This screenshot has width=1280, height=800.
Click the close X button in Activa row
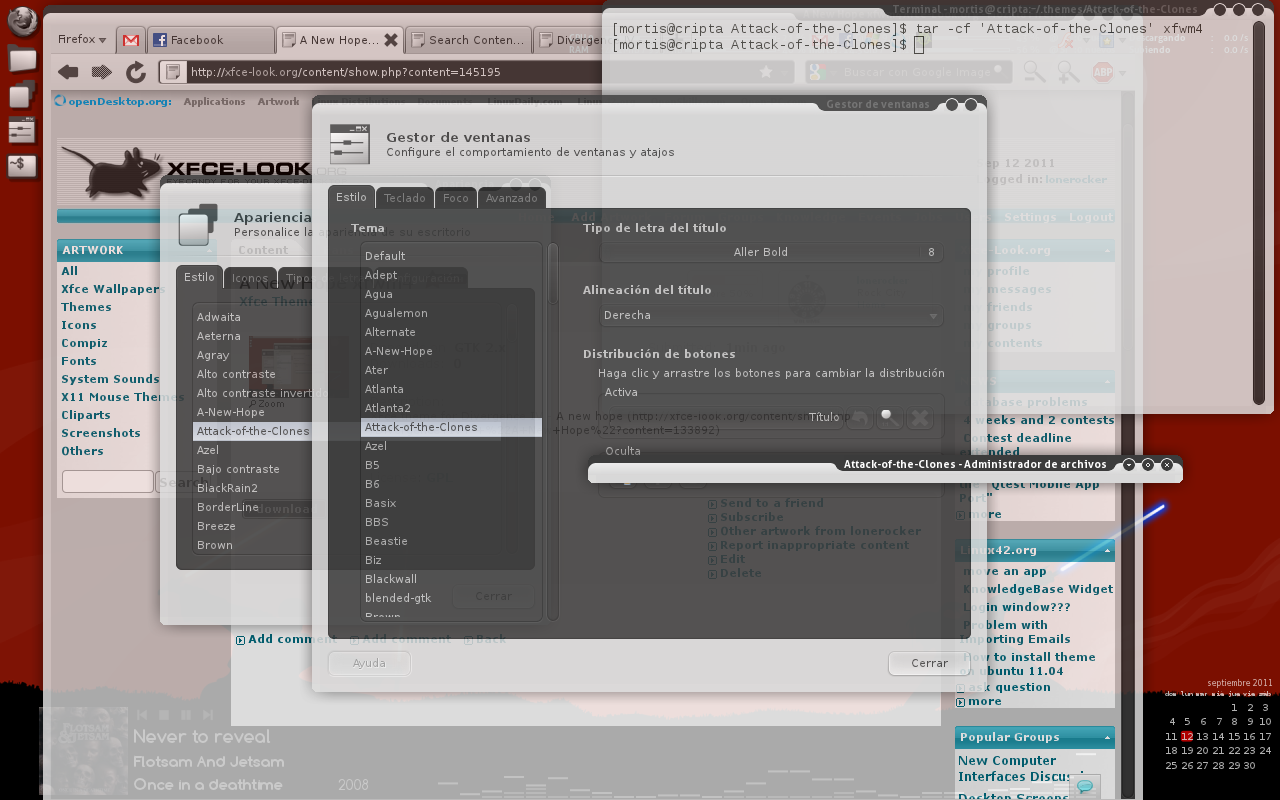point(920,417)
